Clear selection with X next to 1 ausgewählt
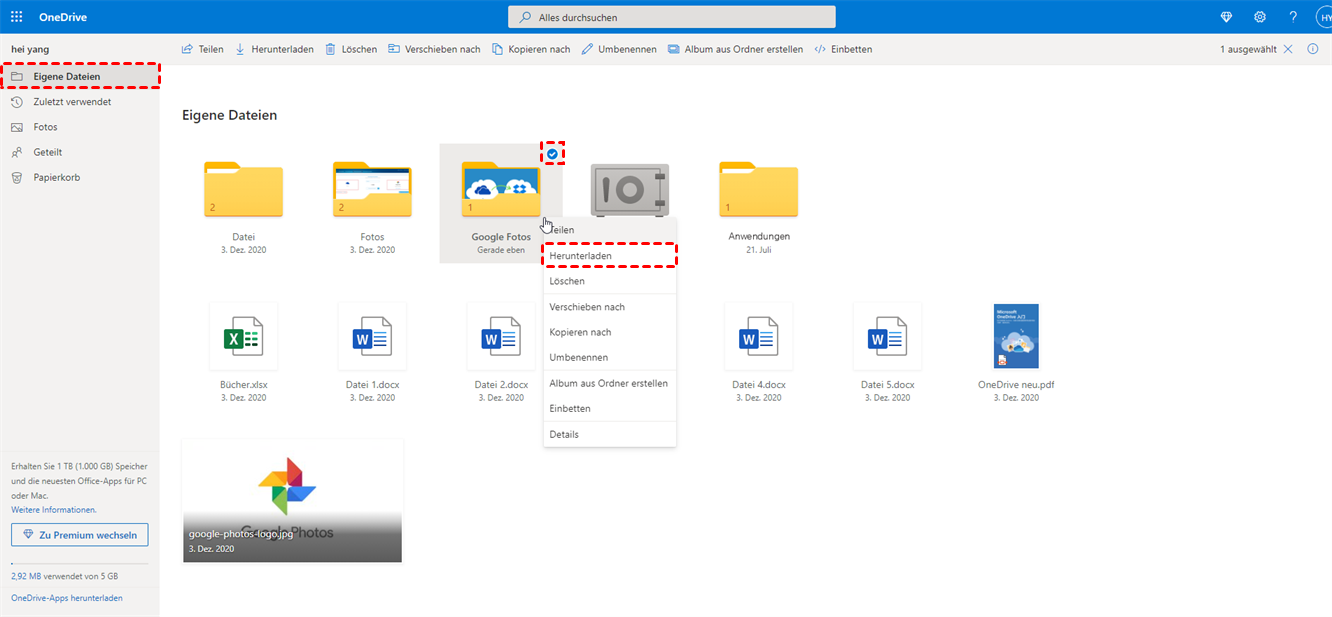This screenshot has width=1332, height=617. [x=1288, y=49]
